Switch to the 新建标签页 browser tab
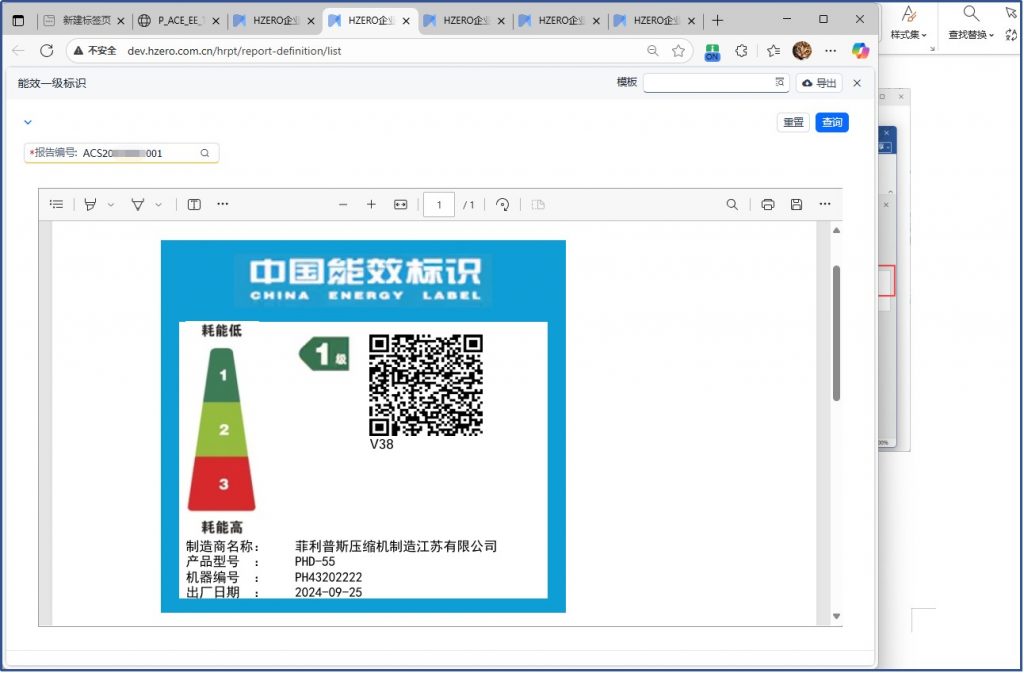Viewport: 1024px width, 673px height. [x=85, y=20]
